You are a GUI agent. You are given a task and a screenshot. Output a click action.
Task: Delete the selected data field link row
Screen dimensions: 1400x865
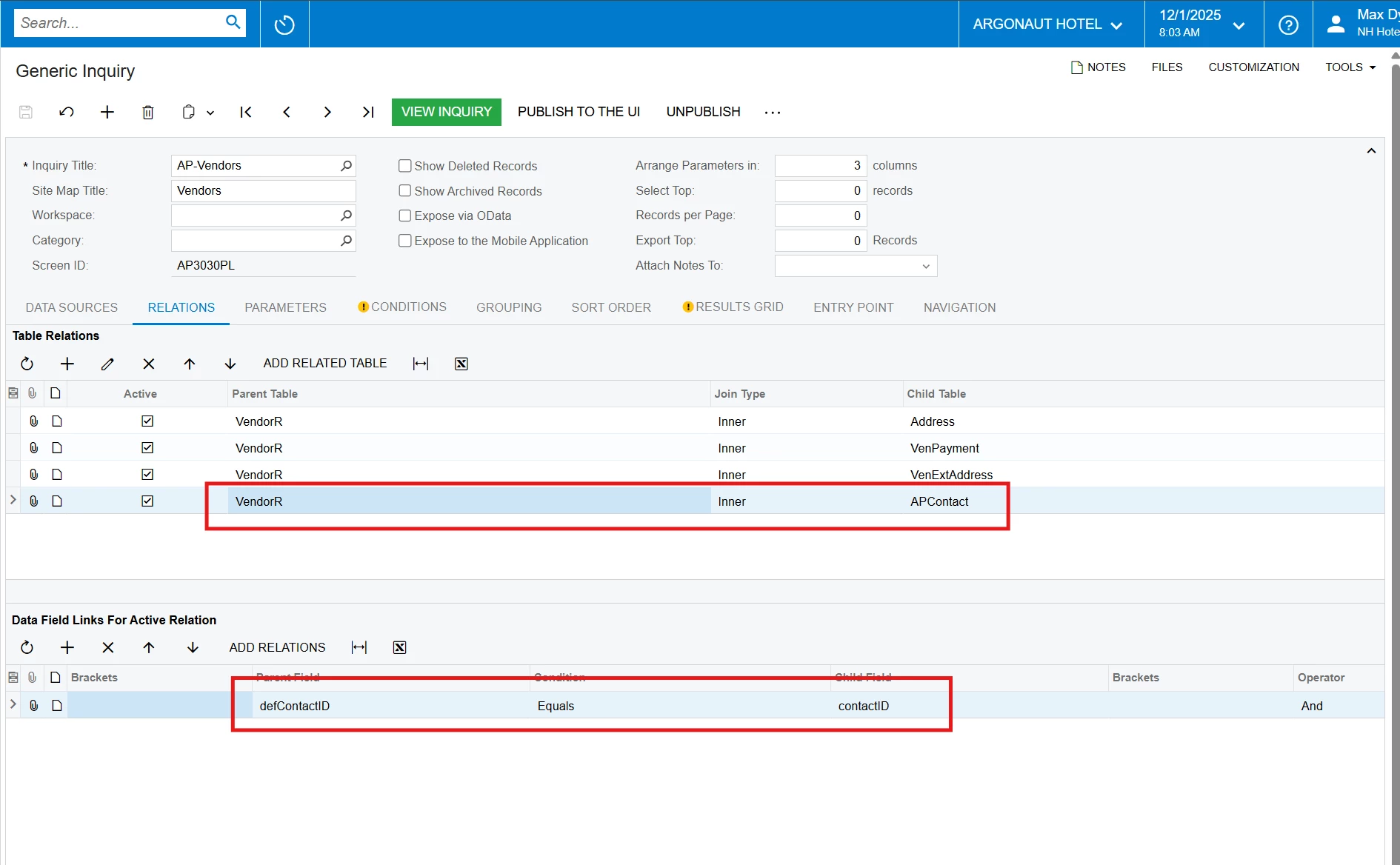coord(108,648)
